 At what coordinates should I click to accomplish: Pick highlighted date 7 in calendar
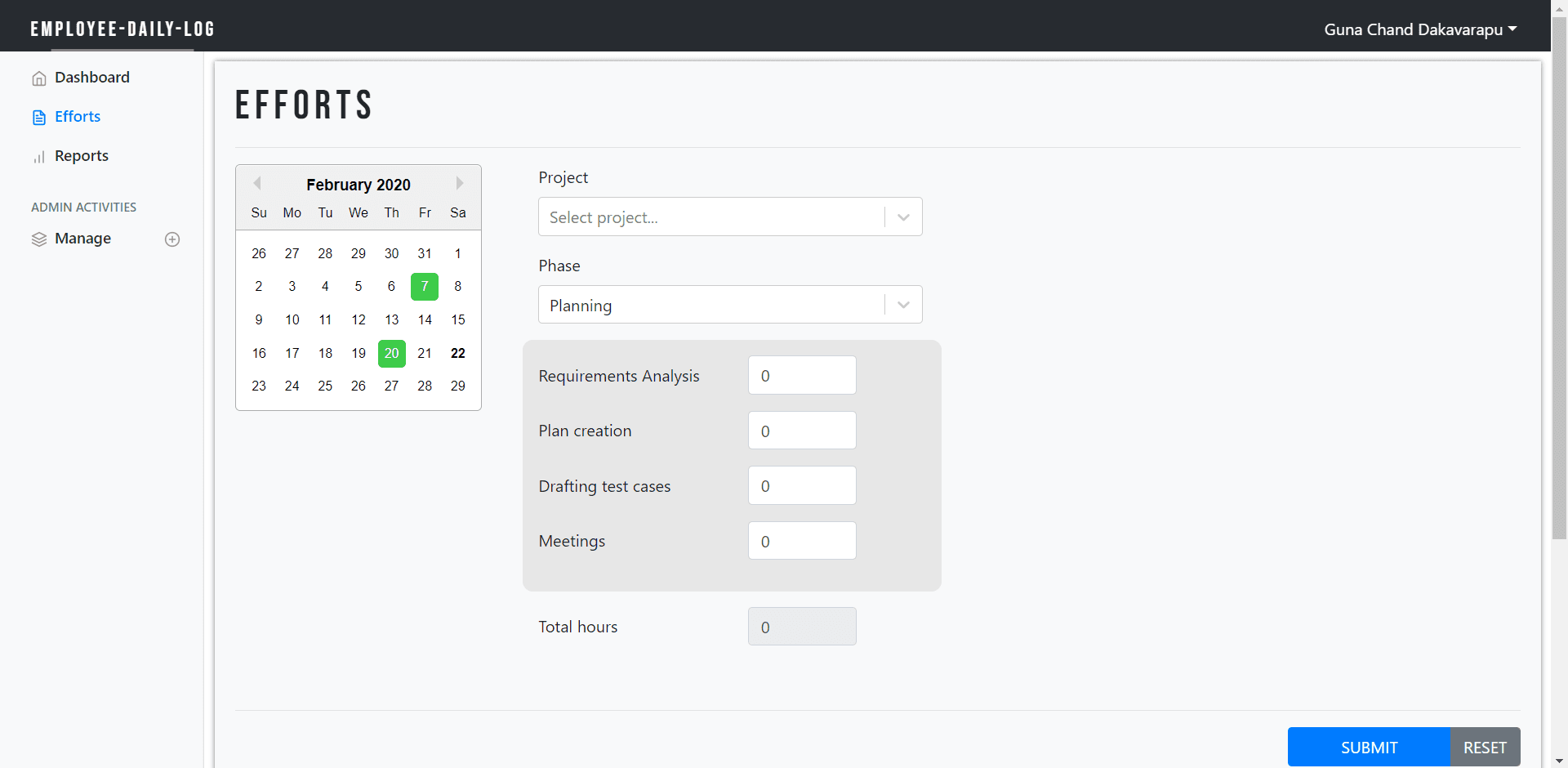point(425,287)
